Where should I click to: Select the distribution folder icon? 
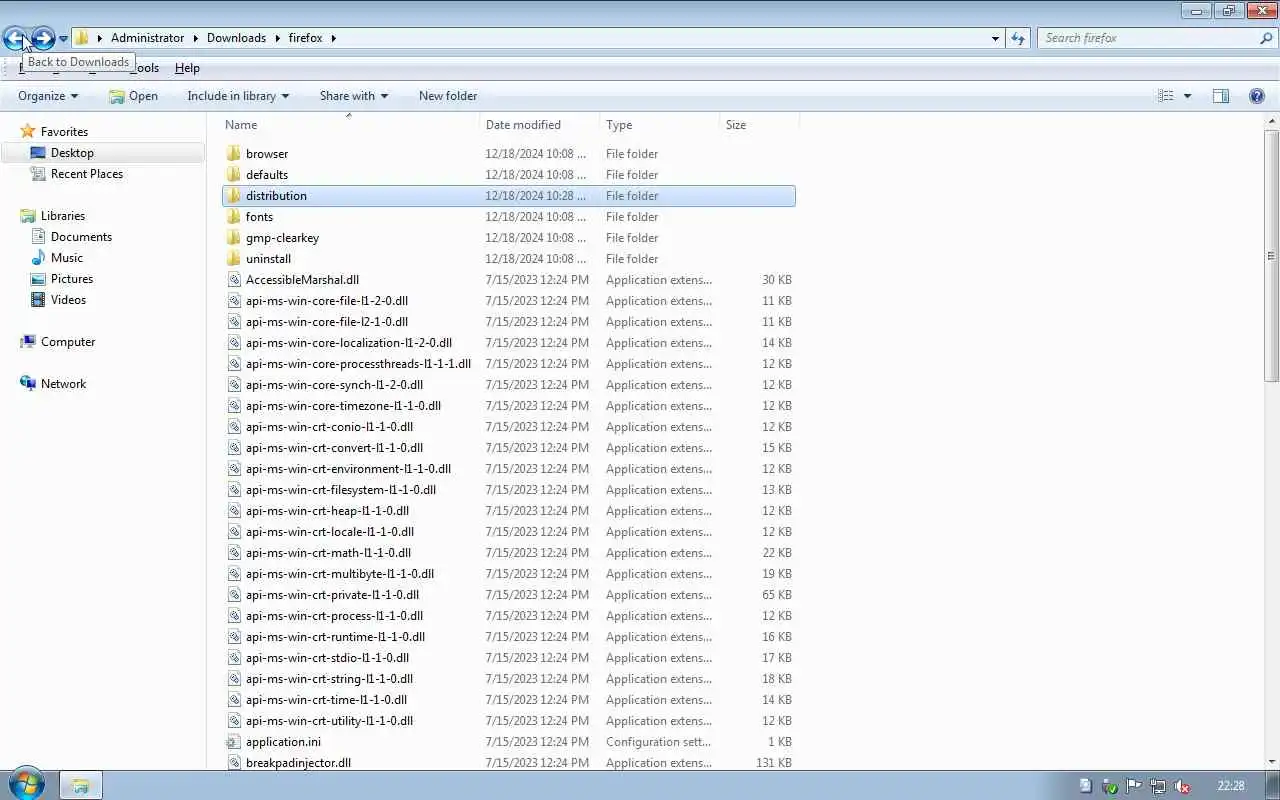234,196
